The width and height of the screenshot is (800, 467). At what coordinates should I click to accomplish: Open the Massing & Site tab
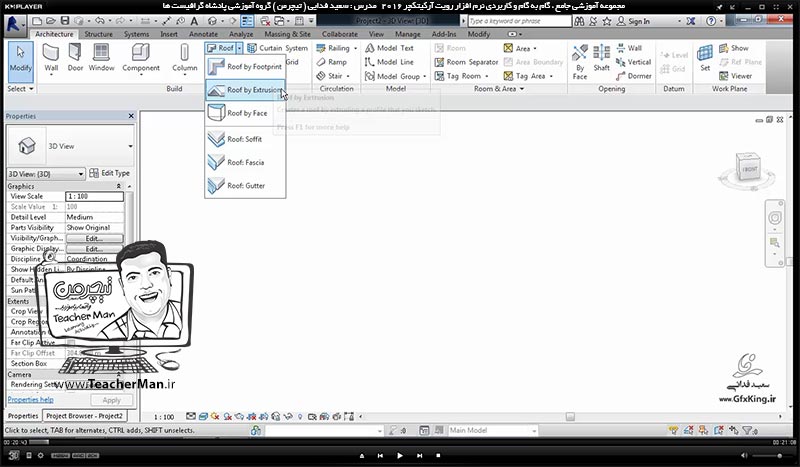point(287,34)
